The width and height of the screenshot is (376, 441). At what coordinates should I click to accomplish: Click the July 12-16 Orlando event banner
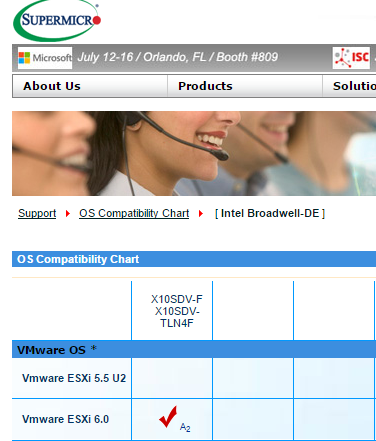click(178, 57)
